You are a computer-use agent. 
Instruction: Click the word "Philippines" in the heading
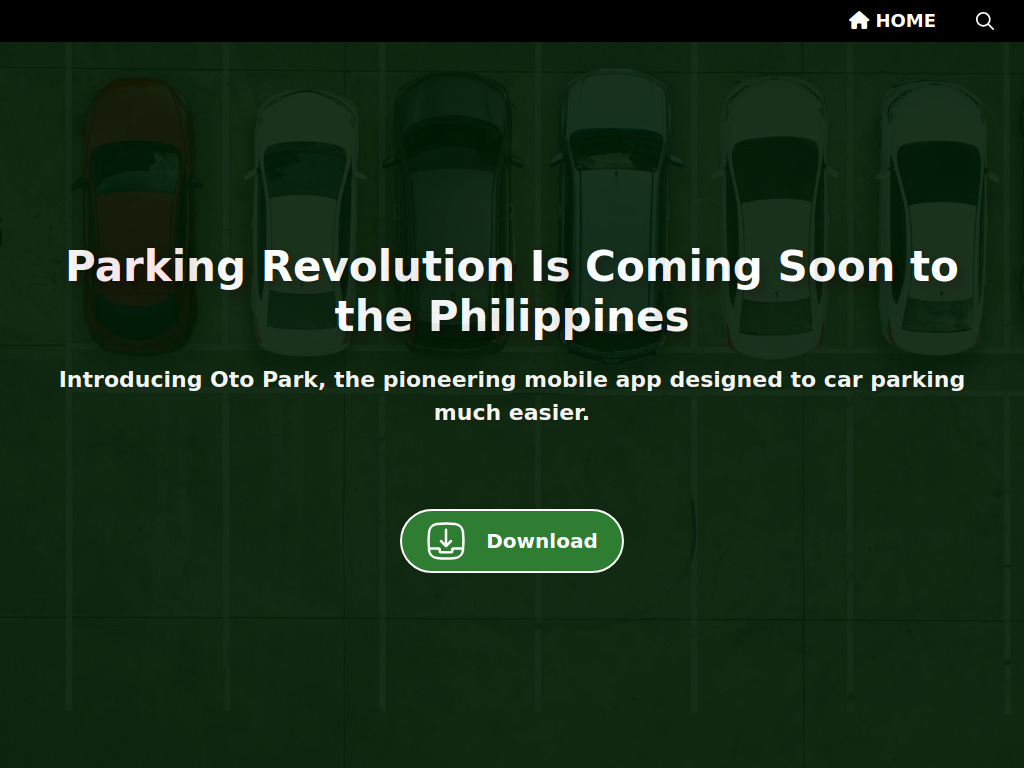559,317
